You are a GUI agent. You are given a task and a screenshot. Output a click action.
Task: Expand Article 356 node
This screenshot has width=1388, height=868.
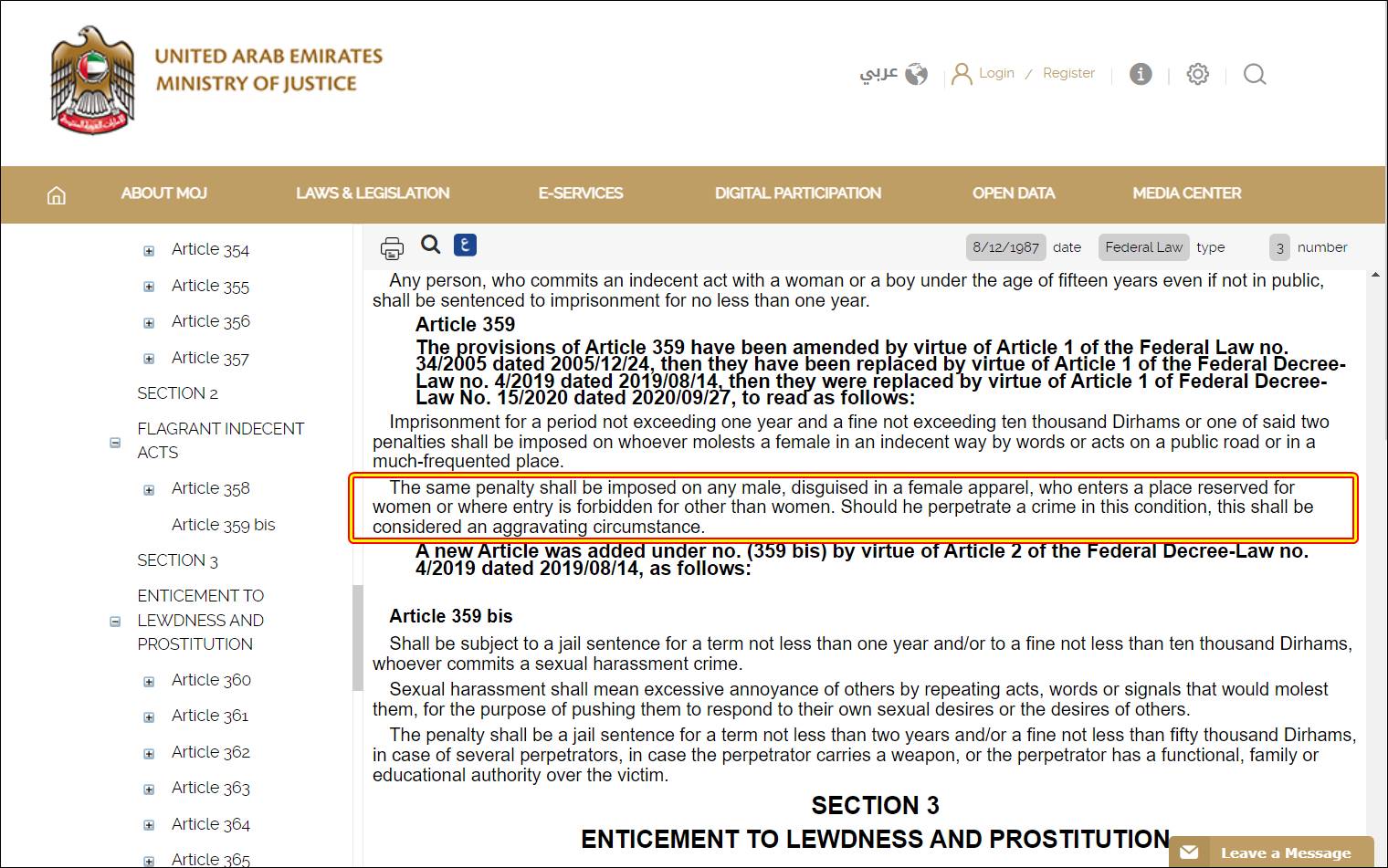tap(149, 322)
